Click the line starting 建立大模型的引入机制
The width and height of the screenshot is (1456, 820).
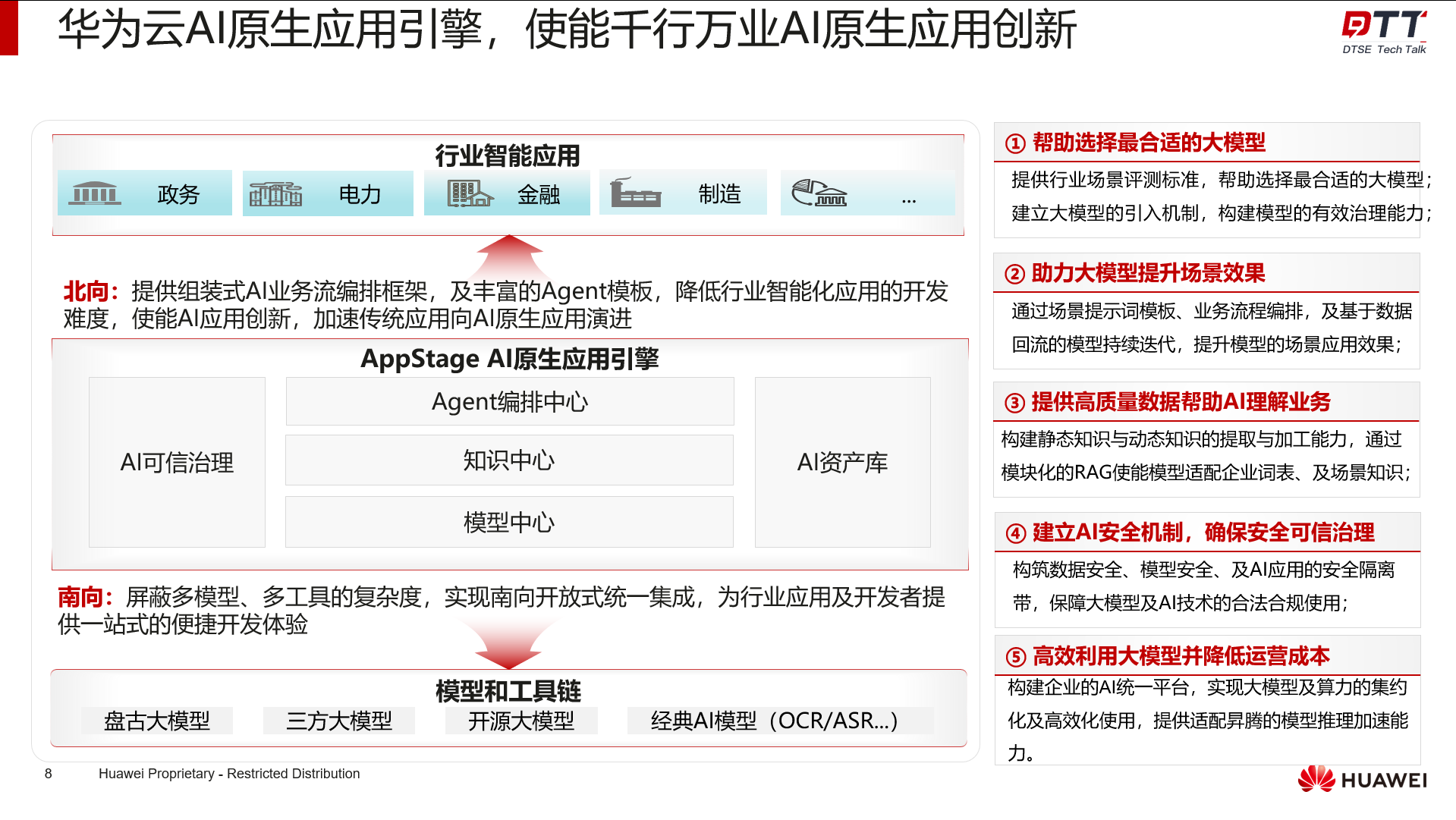1222,213
